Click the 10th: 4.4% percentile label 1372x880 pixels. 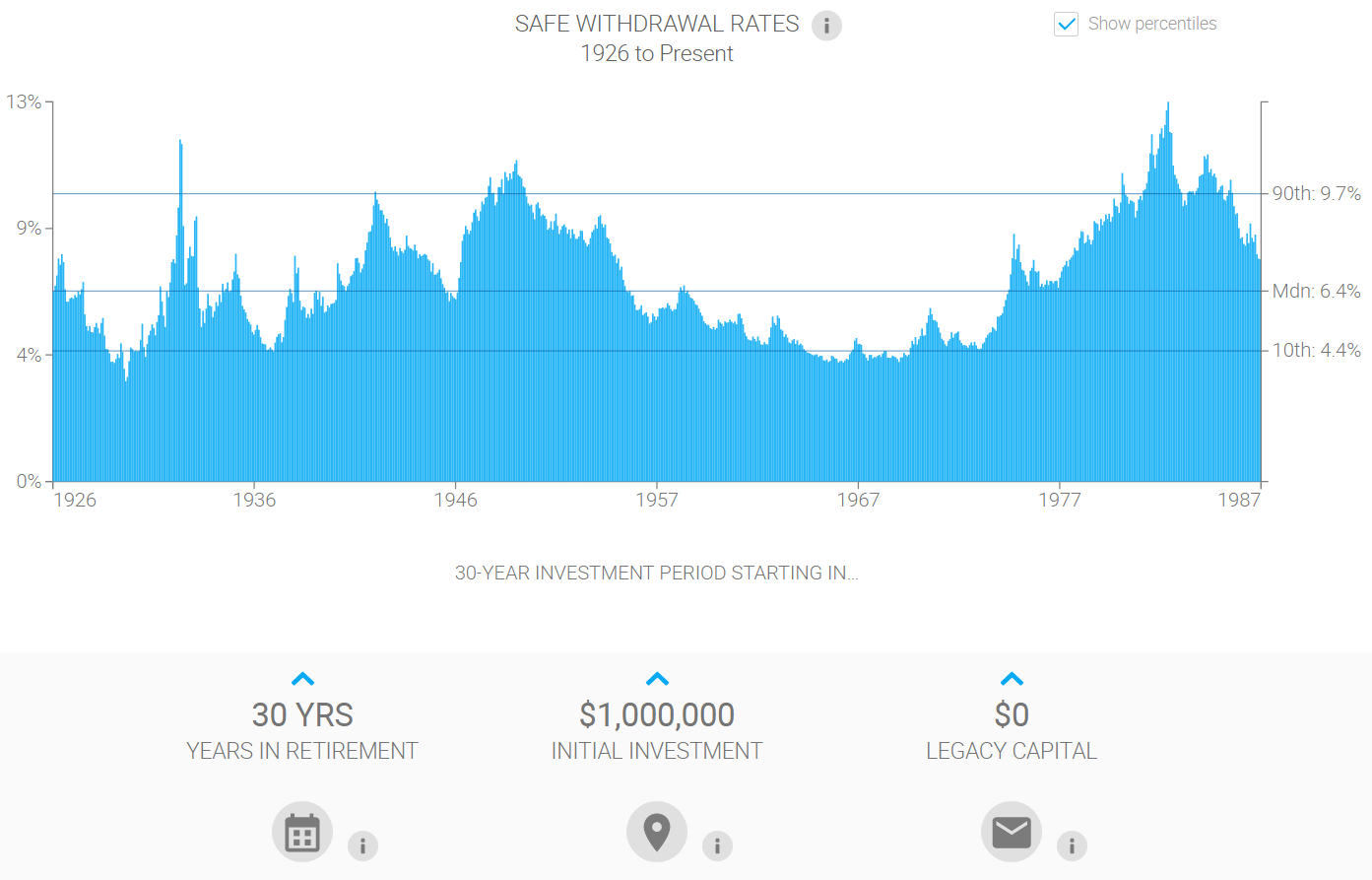tap(1316, 350)
